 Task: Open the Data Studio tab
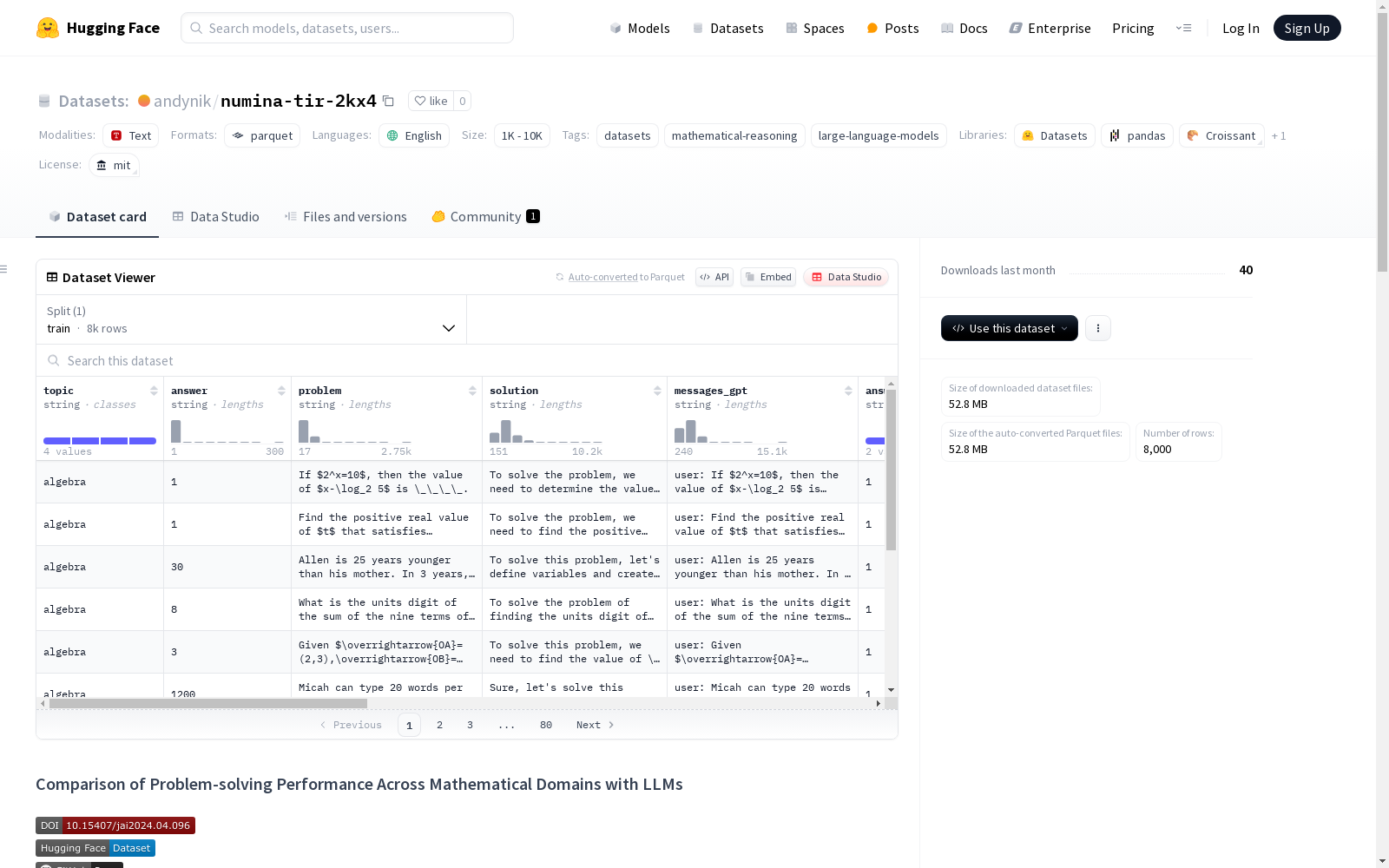(x=216, y=217)
